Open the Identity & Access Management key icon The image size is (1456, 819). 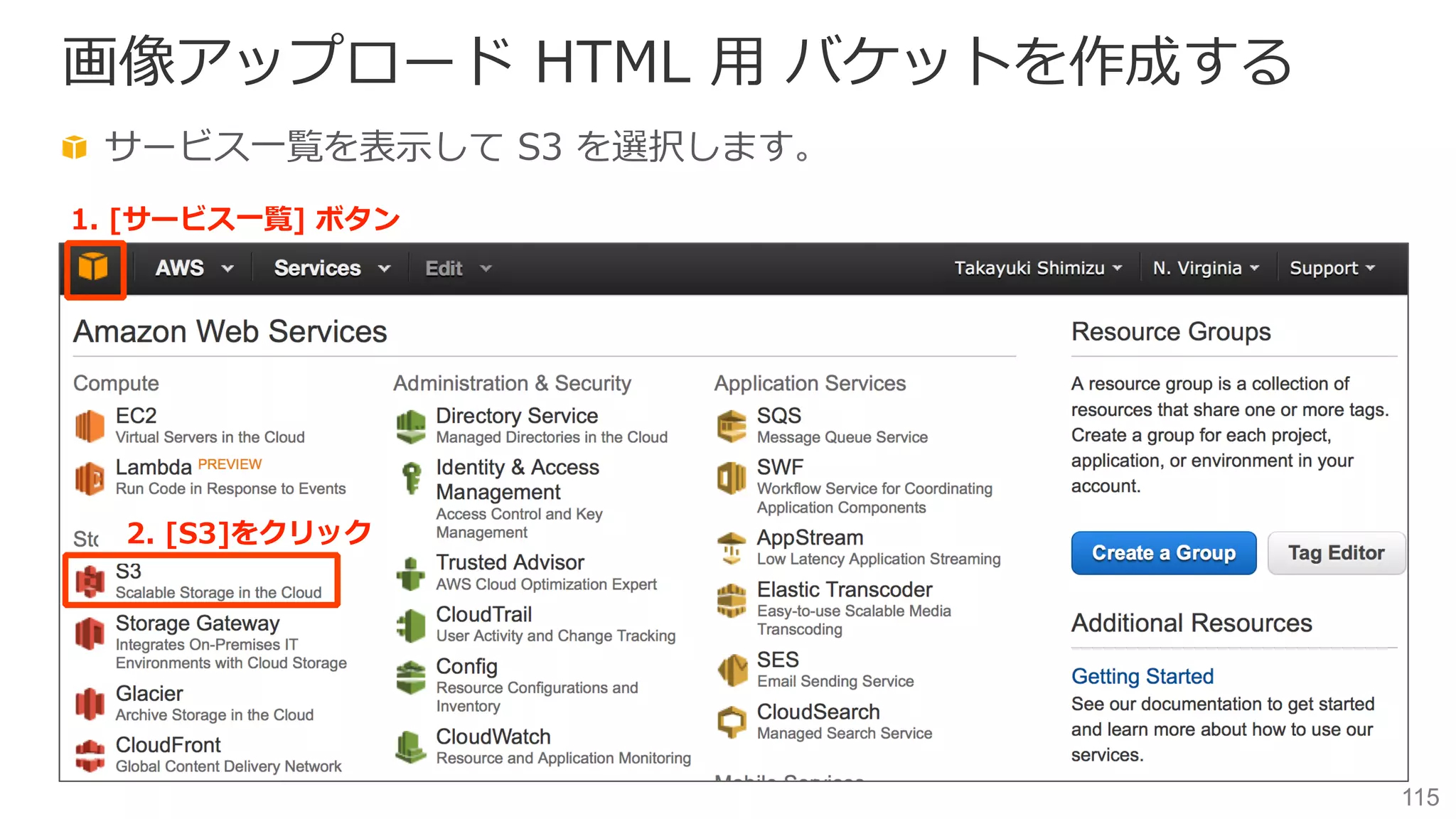tap(411, 478)
